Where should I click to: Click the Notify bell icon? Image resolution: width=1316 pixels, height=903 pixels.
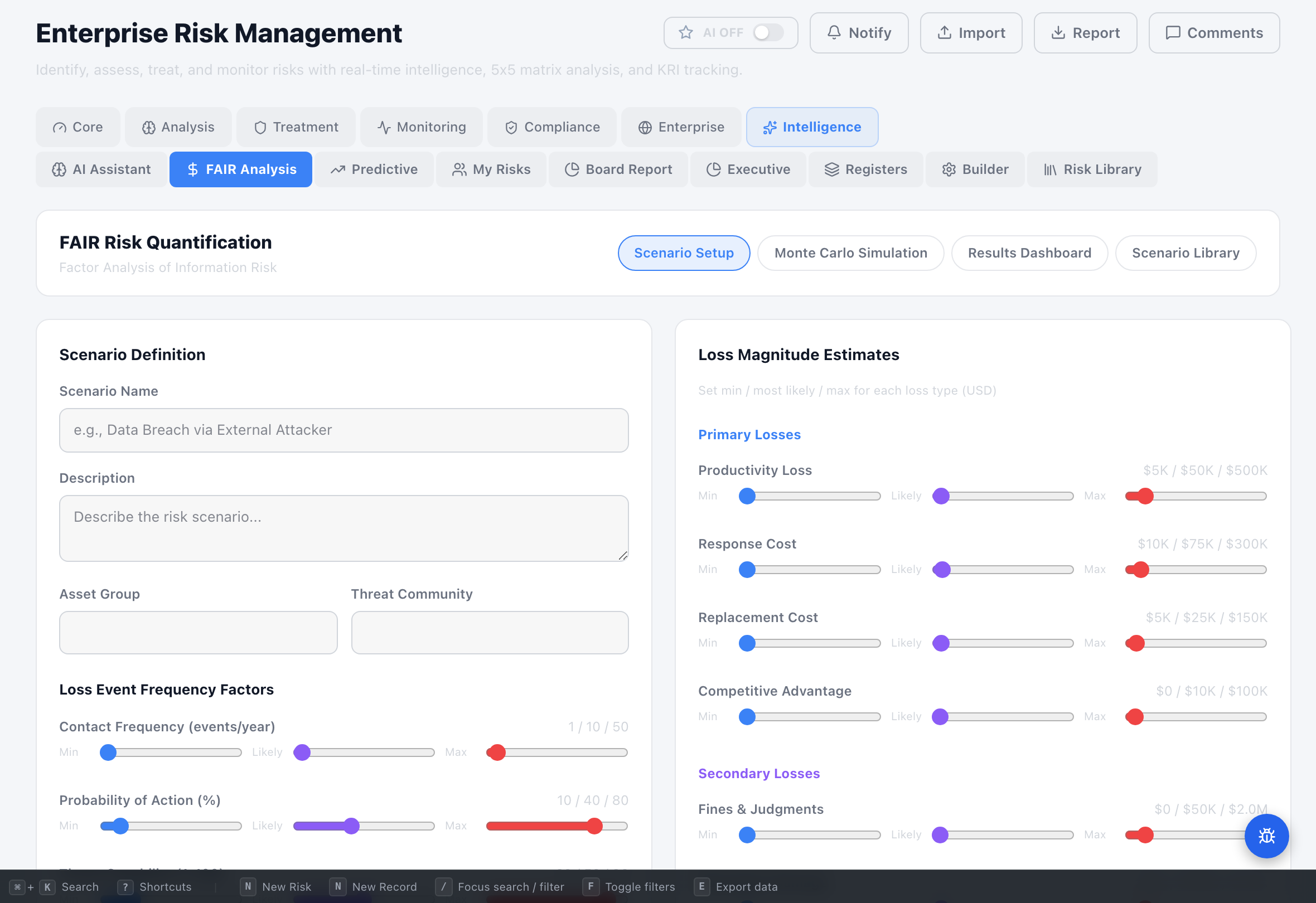(x=834, y=33)
